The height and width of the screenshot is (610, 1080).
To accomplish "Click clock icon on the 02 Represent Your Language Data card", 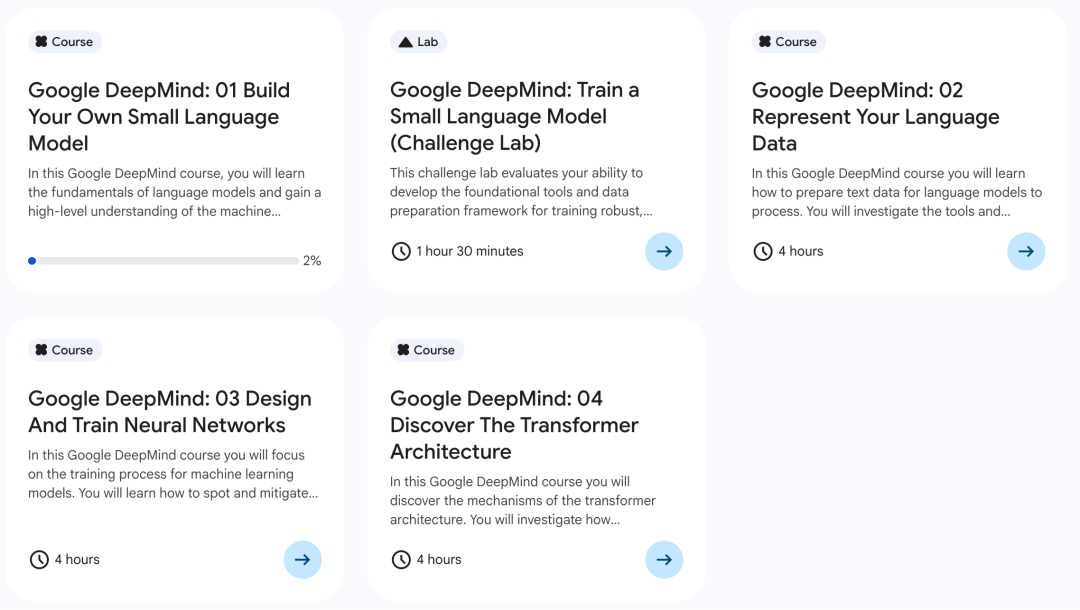I will [763, 251].
